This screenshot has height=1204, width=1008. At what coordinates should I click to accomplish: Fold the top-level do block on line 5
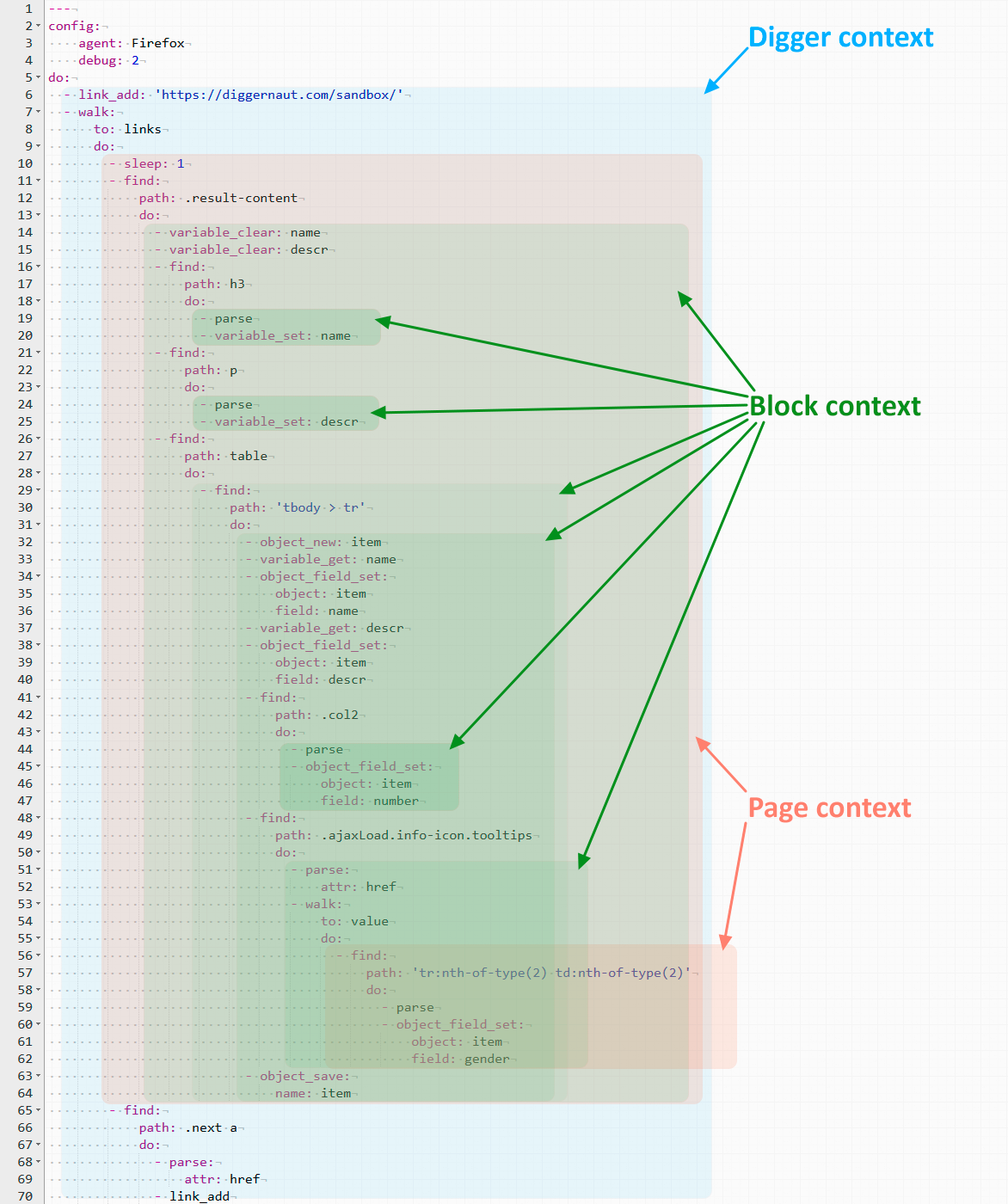tap(39, 77)
